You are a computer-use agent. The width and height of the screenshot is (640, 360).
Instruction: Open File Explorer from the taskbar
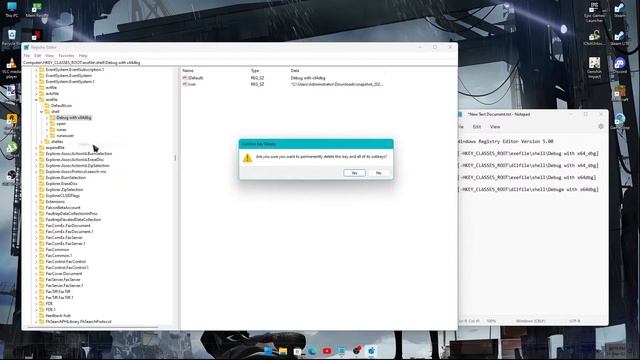283,351
